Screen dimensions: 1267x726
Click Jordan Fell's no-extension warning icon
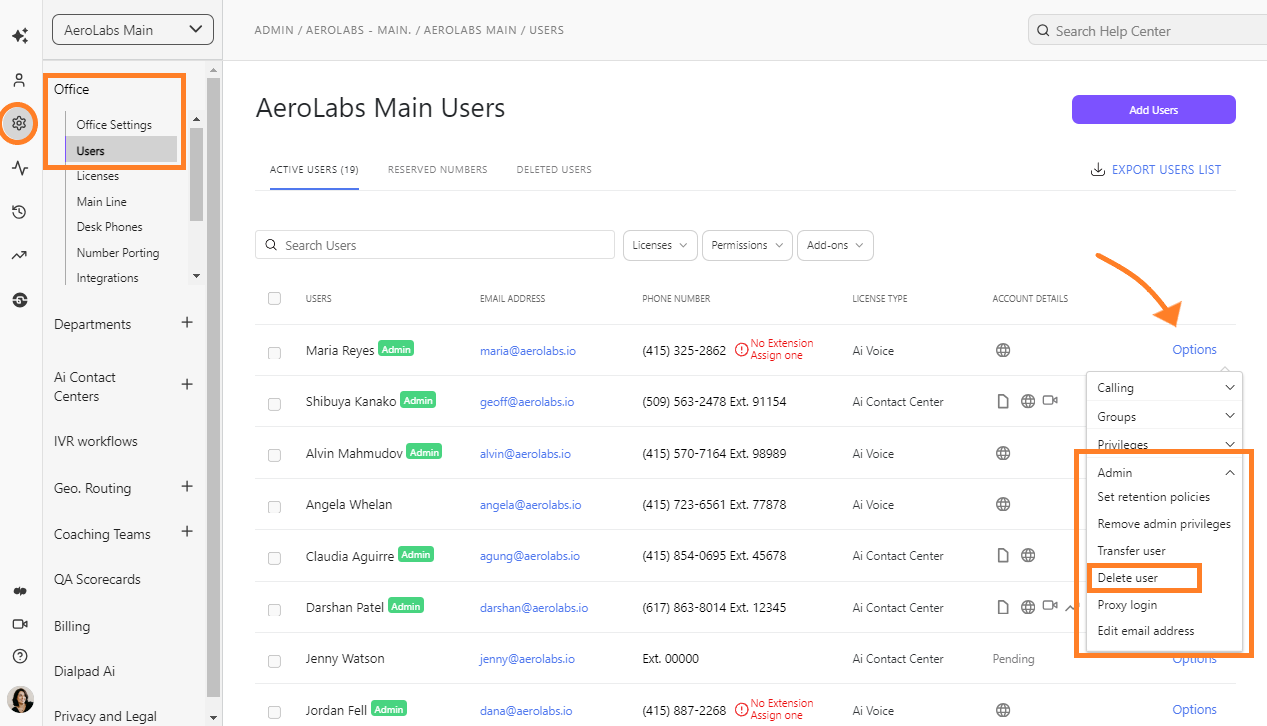coord(741,710)
